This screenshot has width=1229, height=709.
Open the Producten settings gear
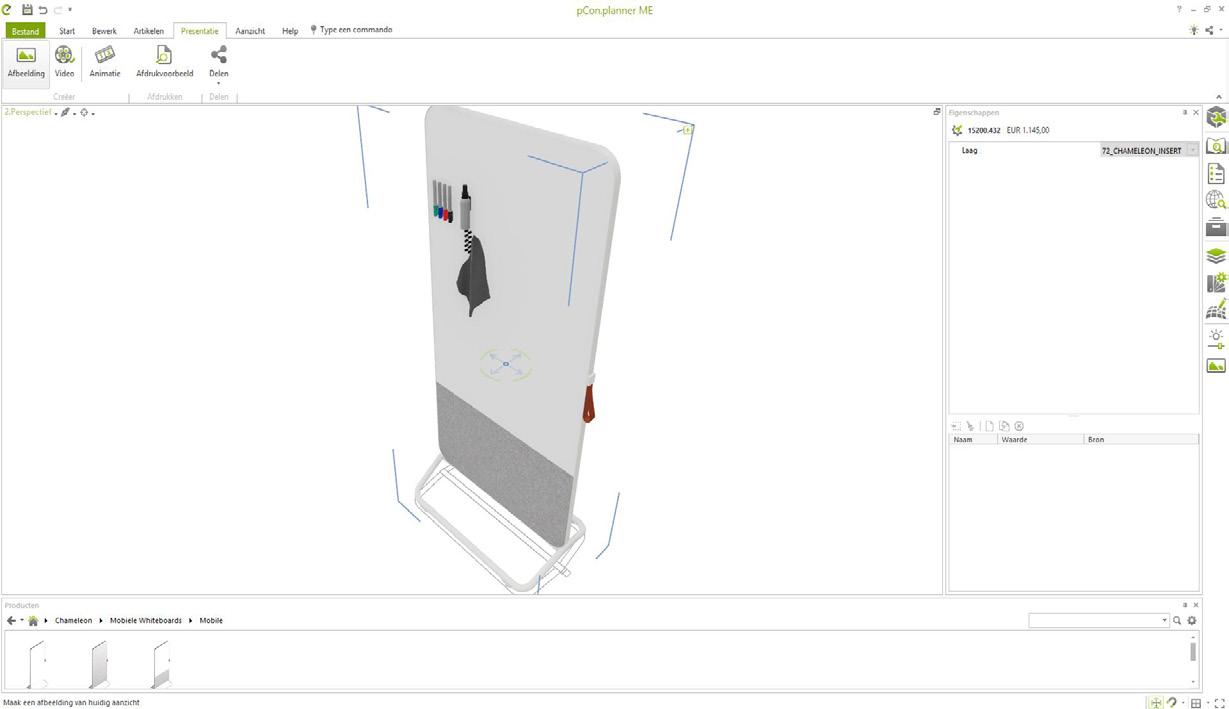(x=1192, y=621)
